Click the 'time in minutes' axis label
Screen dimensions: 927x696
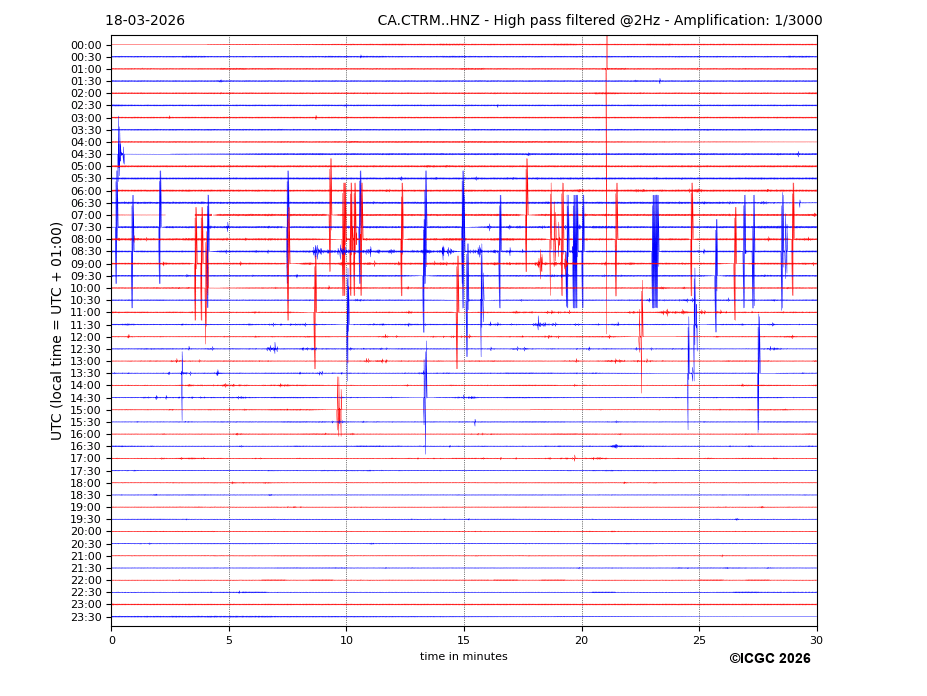pyautogui.click(x=463, y=657)
